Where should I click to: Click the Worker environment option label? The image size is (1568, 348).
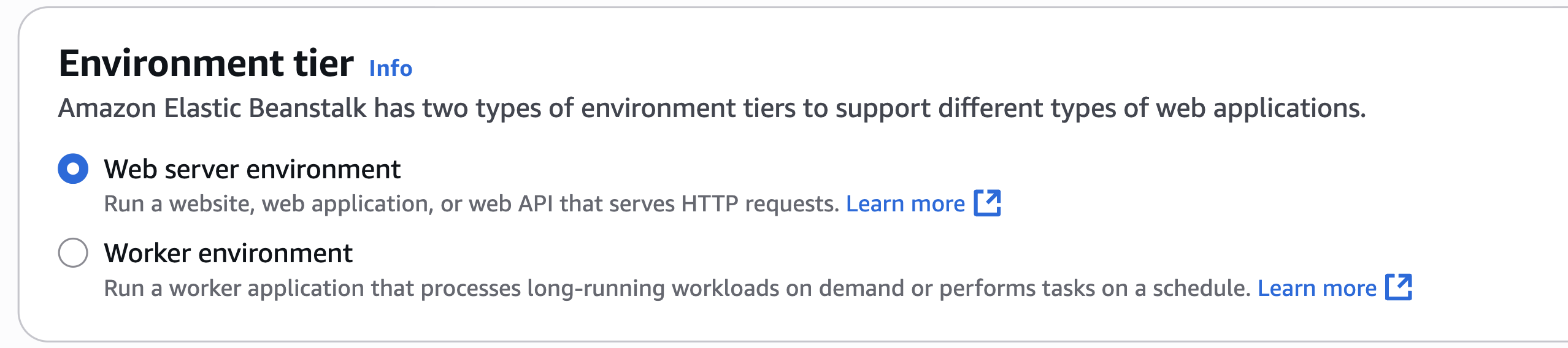click(228, 253)
